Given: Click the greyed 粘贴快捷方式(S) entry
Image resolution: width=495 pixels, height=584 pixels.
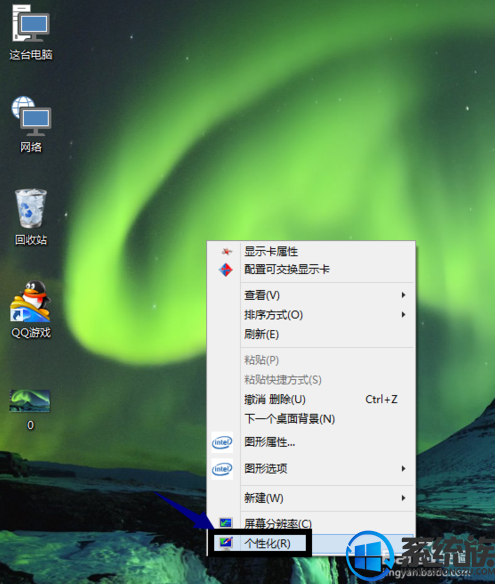Looking at the screenshot, I should [x=311, y=380].
